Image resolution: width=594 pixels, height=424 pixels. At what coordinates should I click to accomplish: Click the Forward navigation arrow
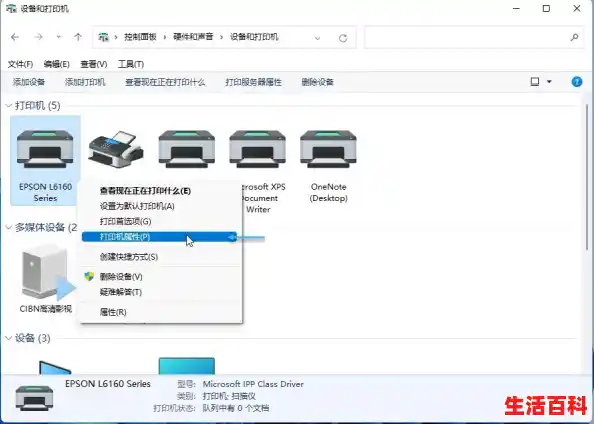point(38,37)
